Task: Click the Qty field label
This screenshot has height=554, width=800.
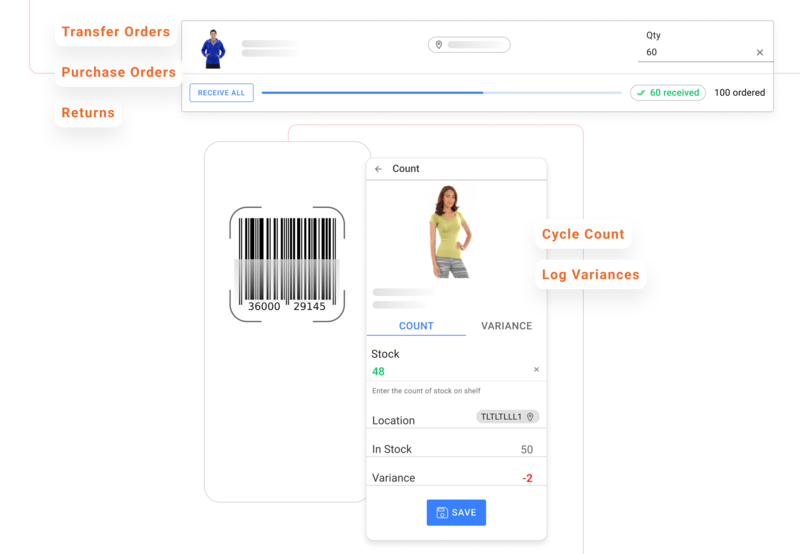Action: pos(653,35)
